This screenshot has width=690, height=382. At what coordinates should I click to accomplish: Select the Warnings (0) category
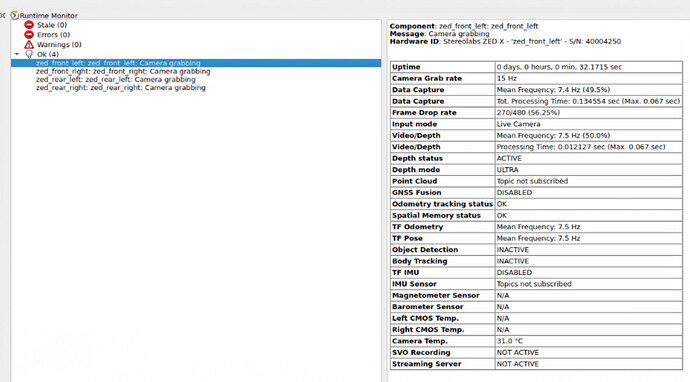tap(59, 44)
